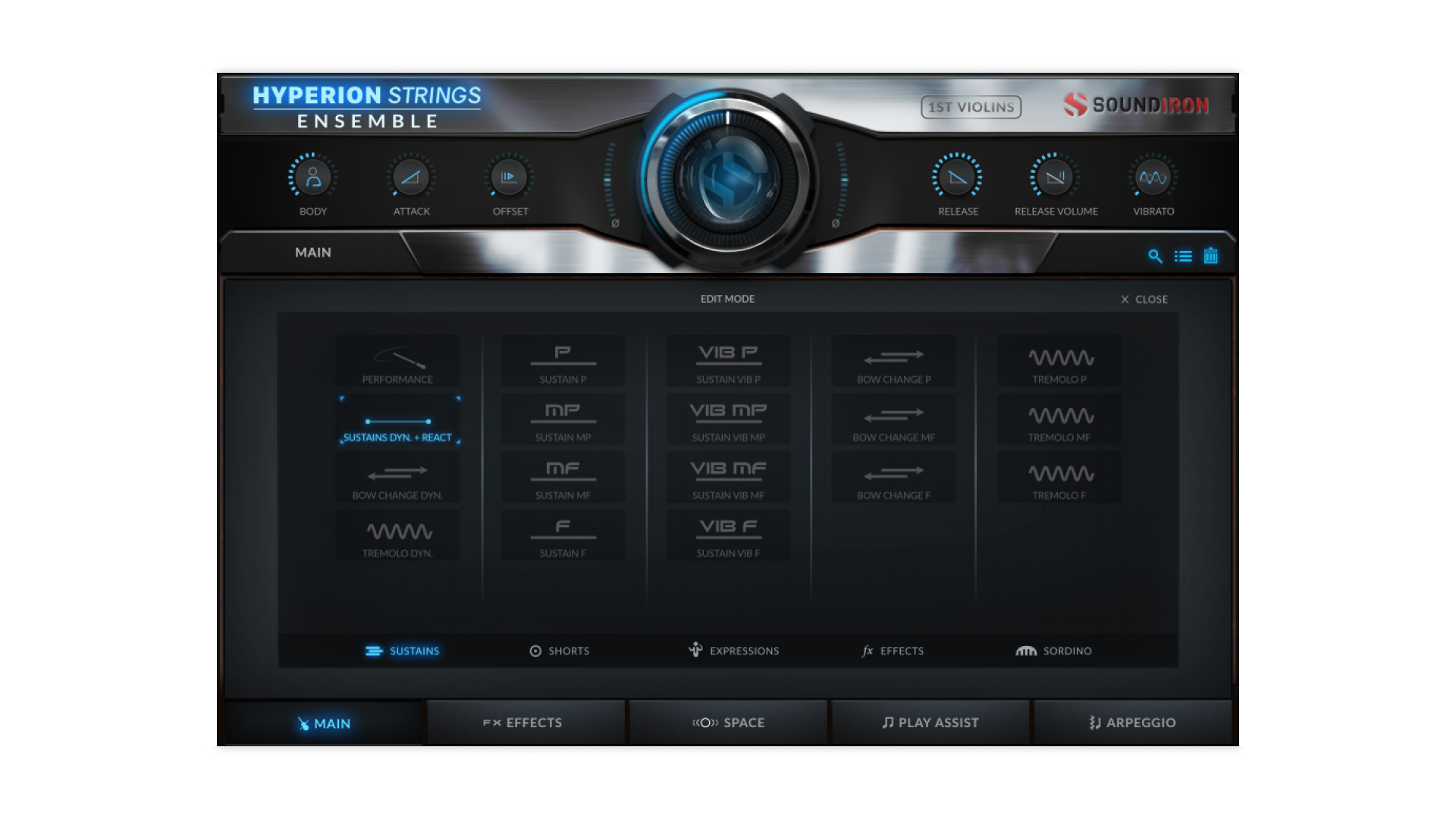Viewport: 1456px width, 819px height.
Task: Open the Arpeggio bottom tab
Action: [x=1132, y=723]
